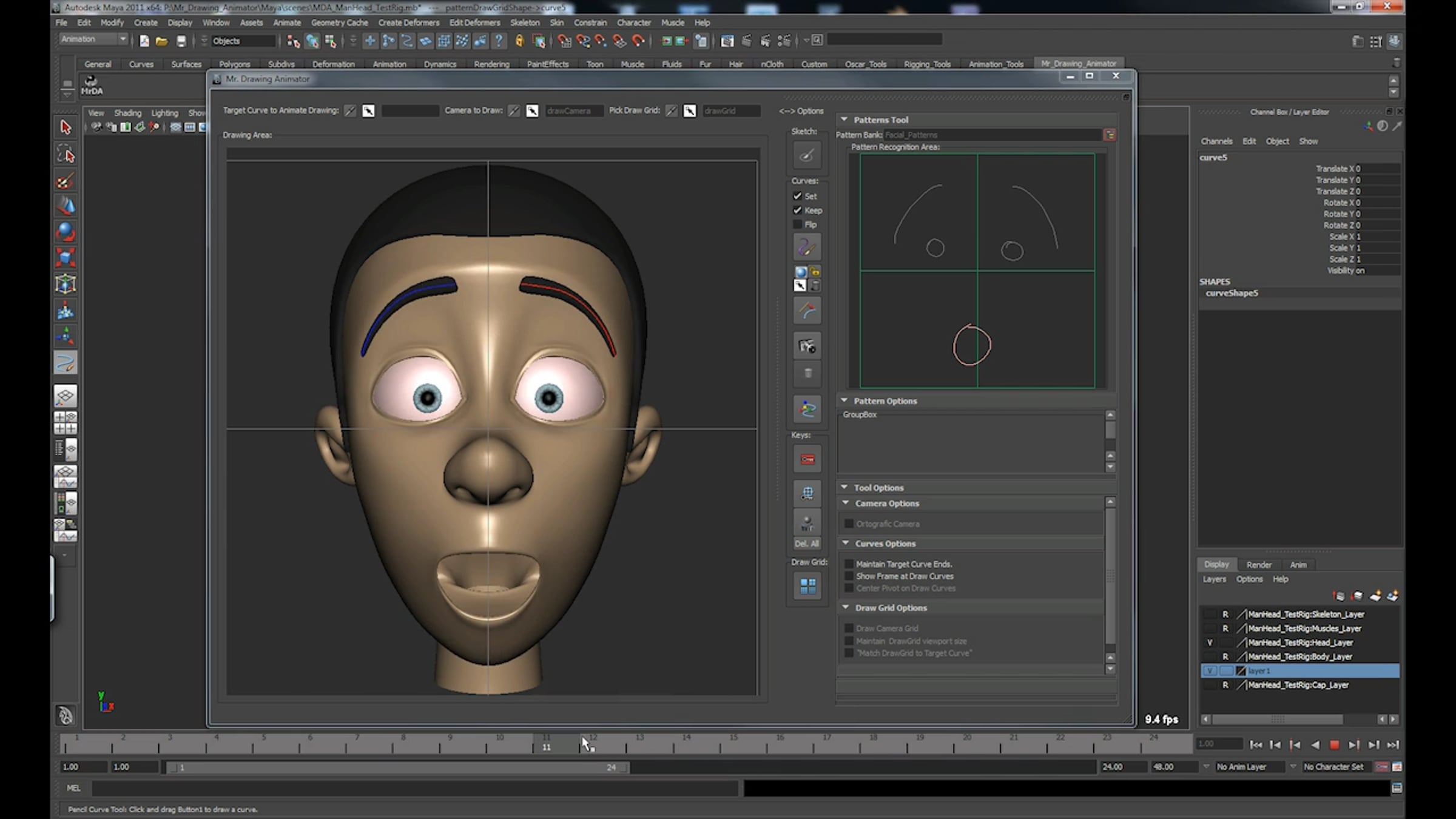Switch to the Rigging_Tools shelf tab
Image resolution: width=1456 pixels, height=819 pixels.
coord(927,64)
